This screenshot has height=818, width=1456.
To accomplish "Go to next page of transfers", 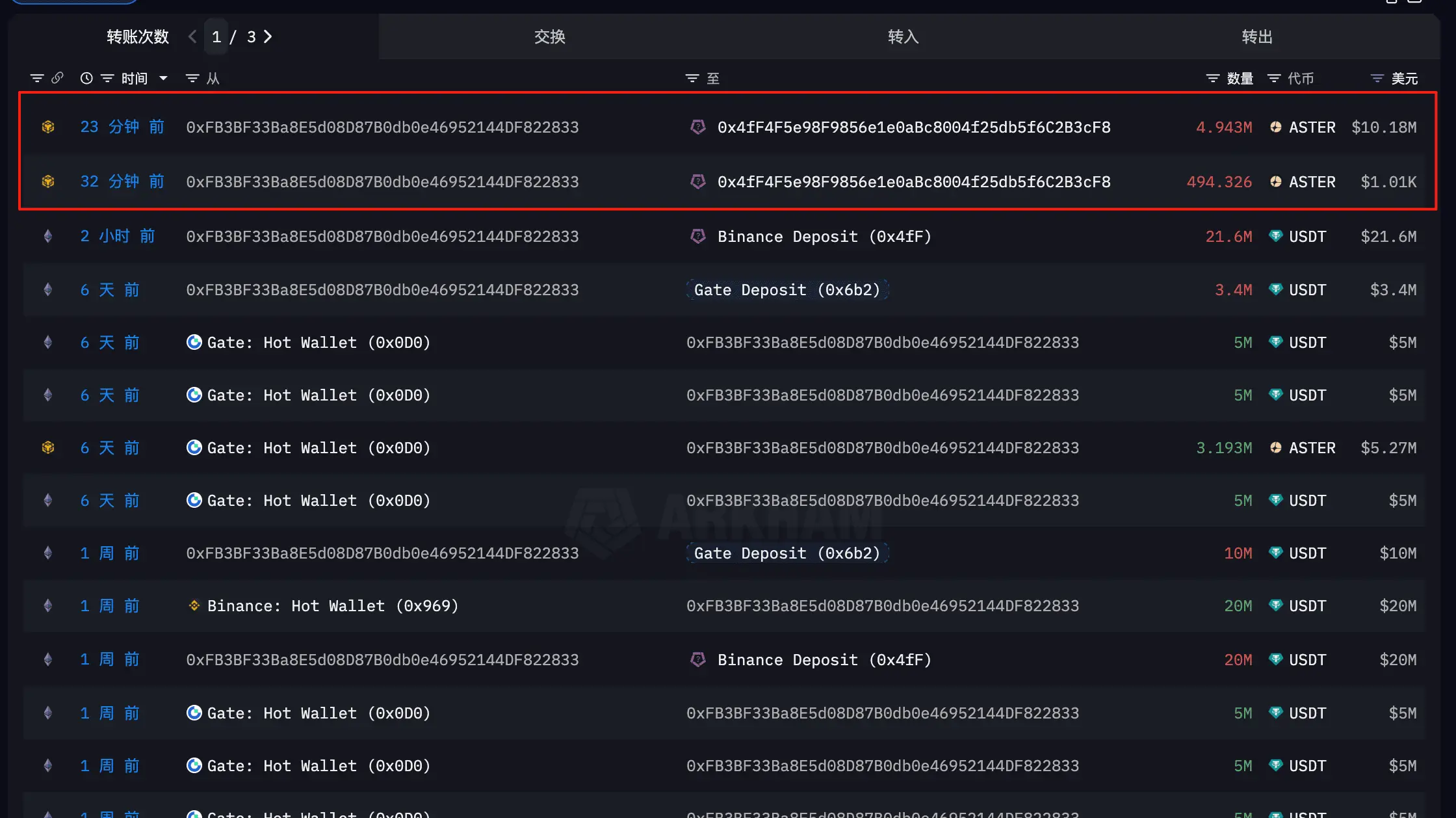I will coord(268,36).
